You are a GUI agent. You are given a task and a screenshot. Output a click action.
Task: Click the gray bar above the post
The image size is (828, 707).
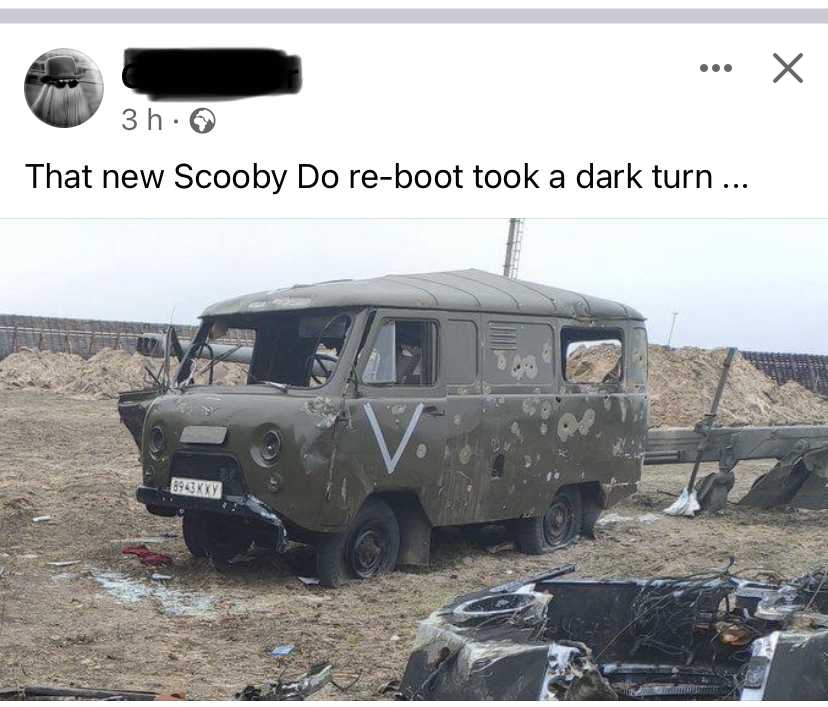[414, 16]
